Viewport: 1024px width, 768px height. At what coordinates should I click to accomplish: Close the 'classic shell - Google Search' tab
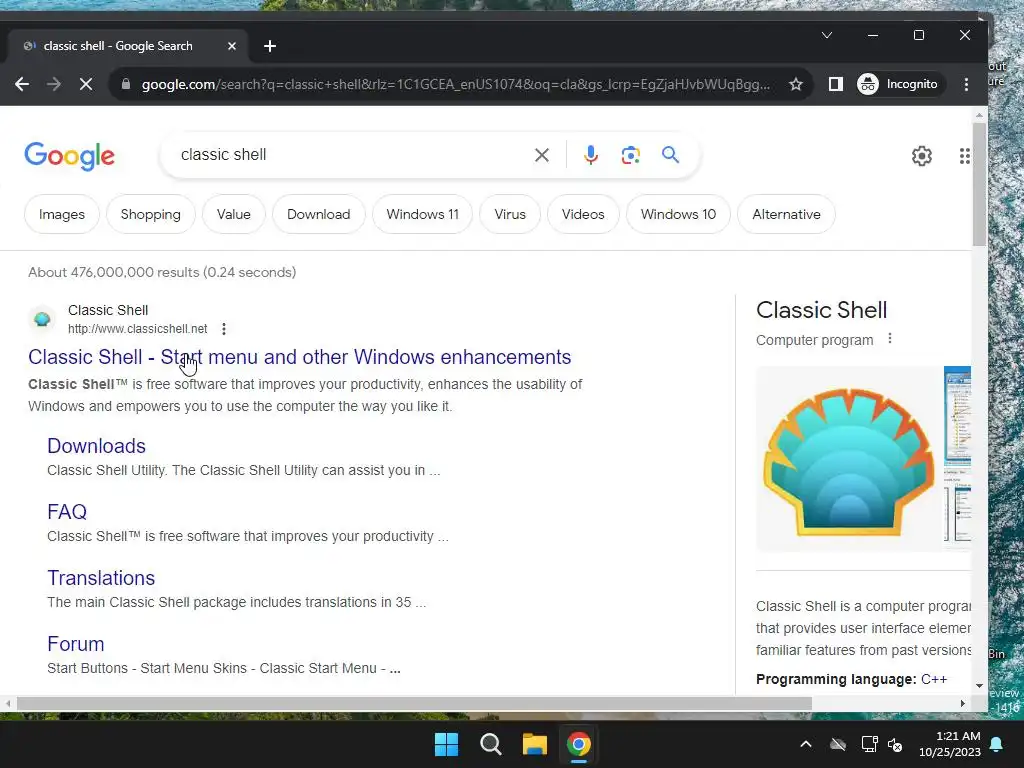click(232, 46)
